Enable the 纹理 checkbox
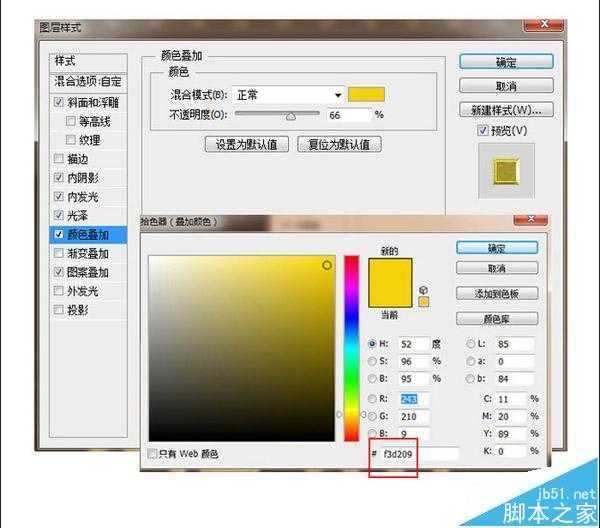This screenshot has width=600, height=528. (x=70, y=140)
